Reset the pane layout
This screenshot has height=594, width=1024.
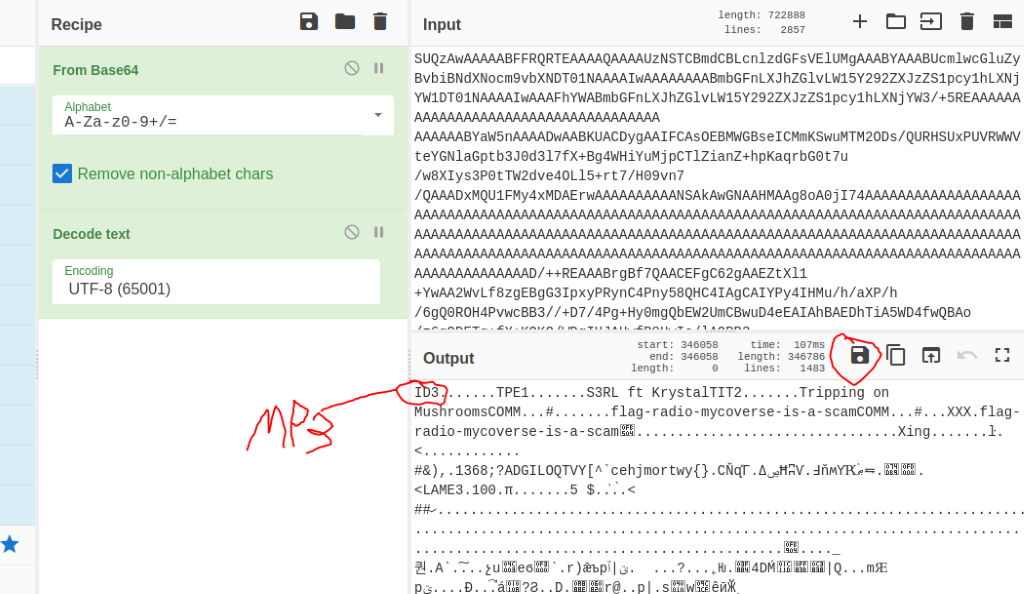[1002, 22]
